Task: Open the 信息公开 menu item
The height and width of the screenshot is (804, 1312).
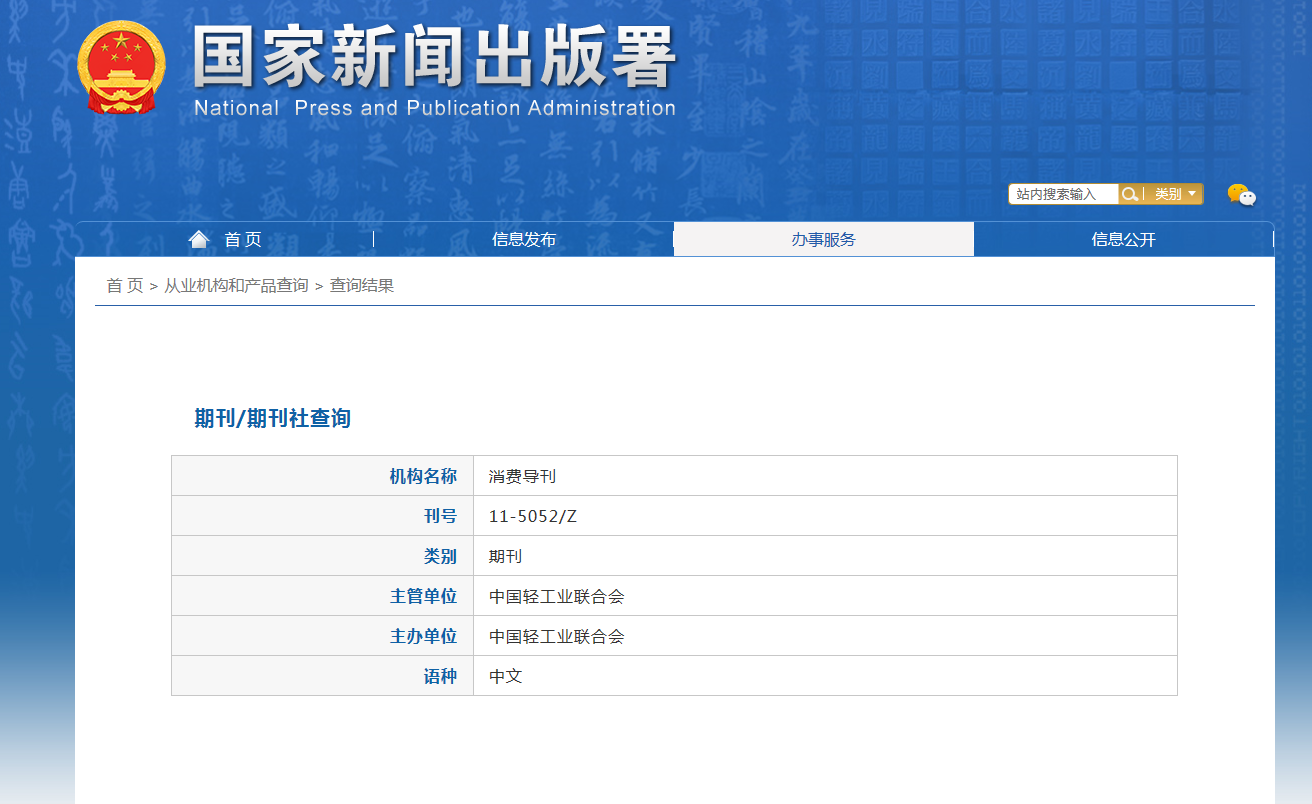Action: point(1123,239)
